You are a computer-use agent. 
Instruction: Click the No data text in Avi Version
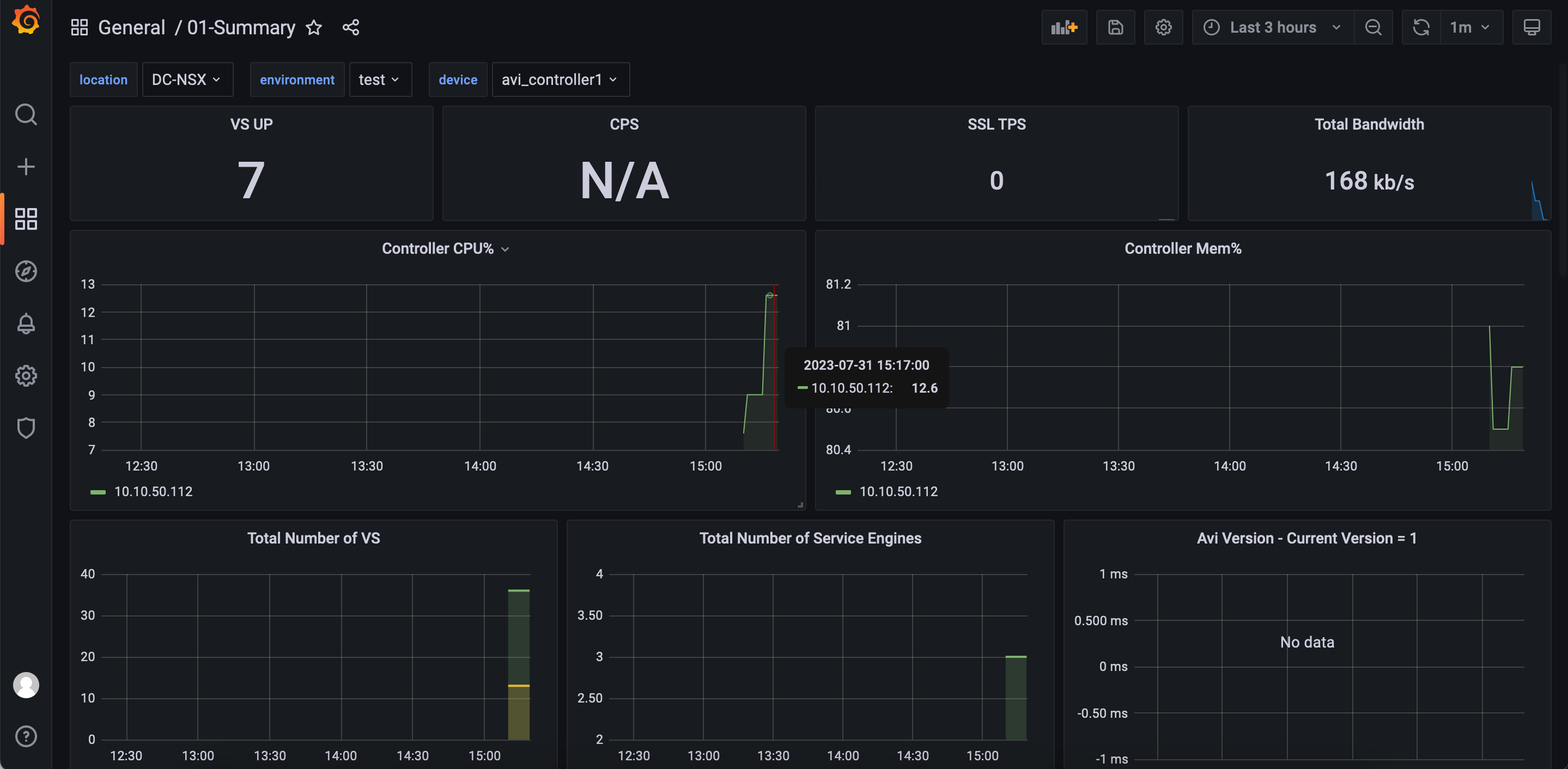click(x=1307, y=643)
